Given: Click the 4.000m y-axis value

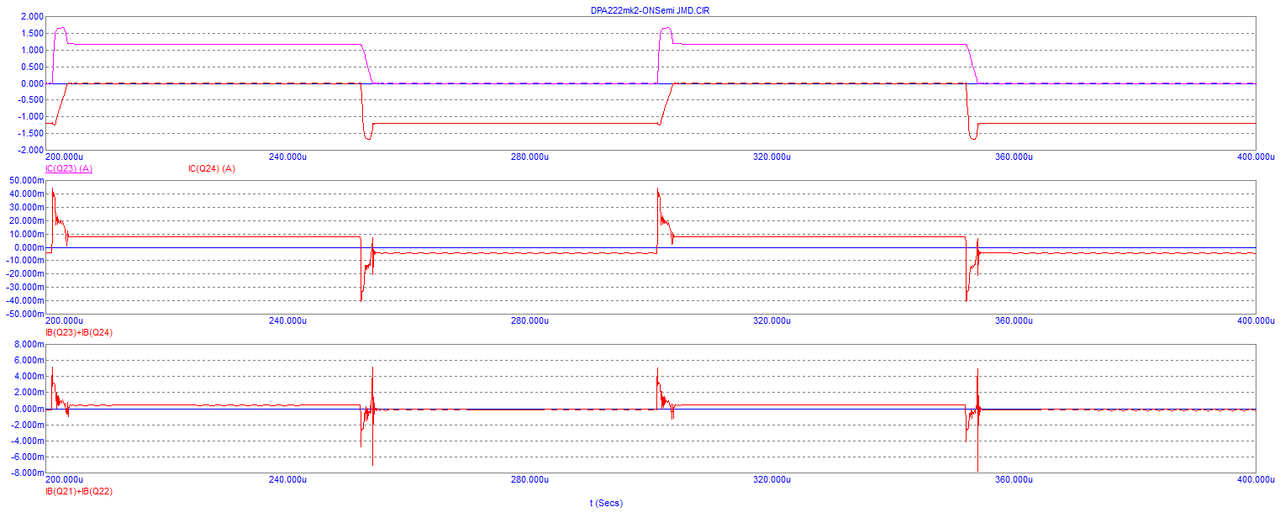Looking at the screenshot, I should coord(28,376).
